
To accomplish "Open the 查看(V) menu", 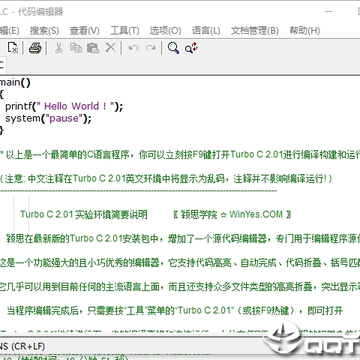I will 84,31.
